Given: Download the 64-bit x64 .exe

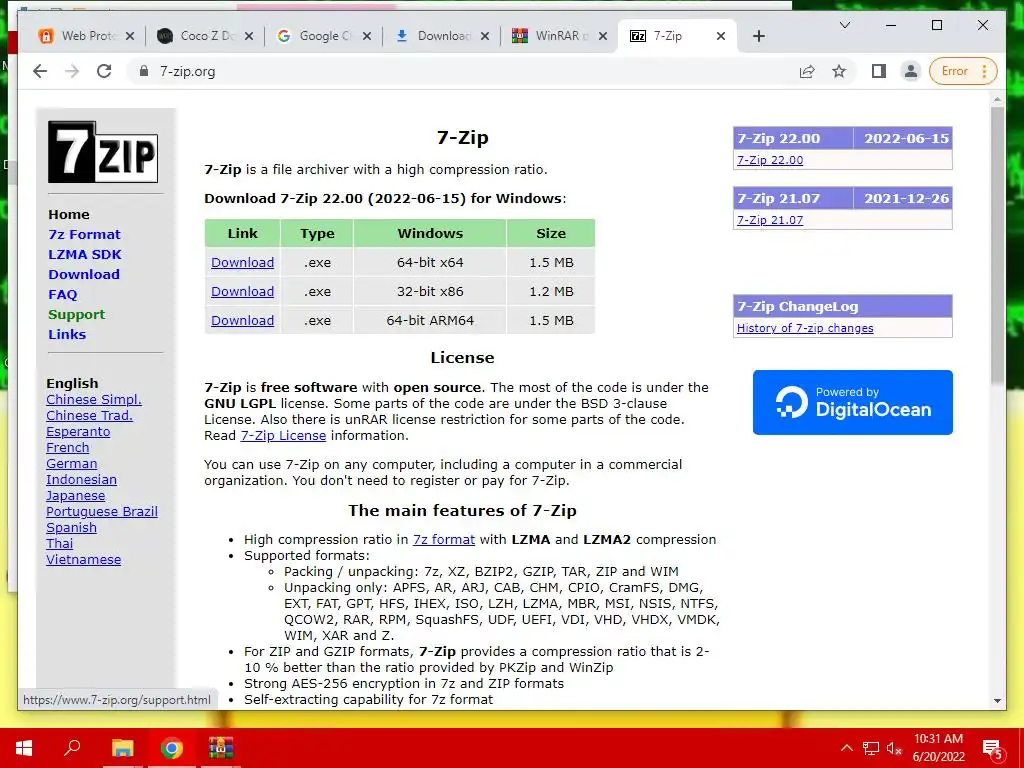Looking at the screenshot, I should [242, 263].
